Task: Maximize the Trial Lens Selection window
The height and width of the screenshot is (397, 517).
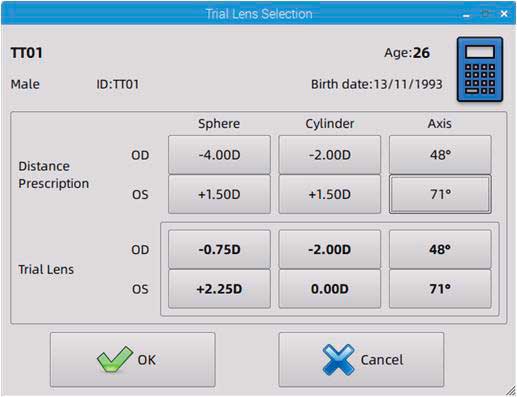Action: (x=486, y=14)
